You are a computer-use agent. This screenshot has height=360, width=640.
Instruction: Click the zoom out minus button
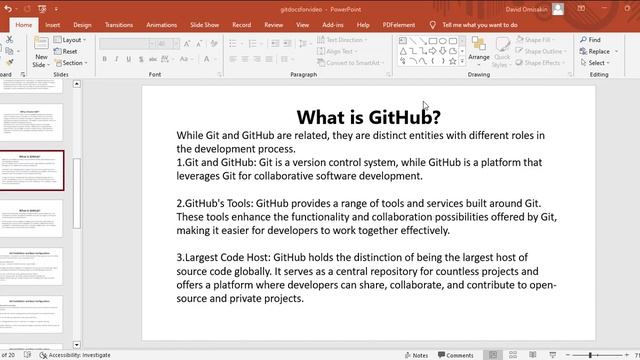tap(568, 355)
